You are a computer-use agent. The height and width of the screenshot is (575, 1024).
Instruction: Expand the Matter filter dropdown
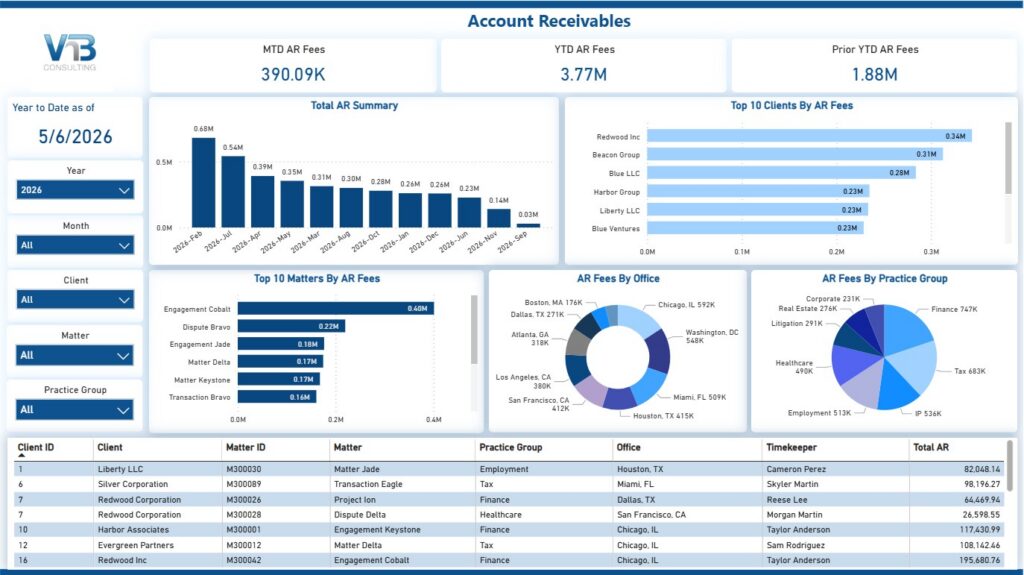coord(75,355)
